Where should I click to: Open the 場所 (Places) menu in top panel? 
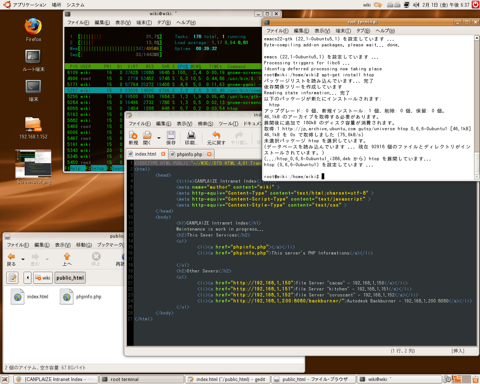(56, 5)
